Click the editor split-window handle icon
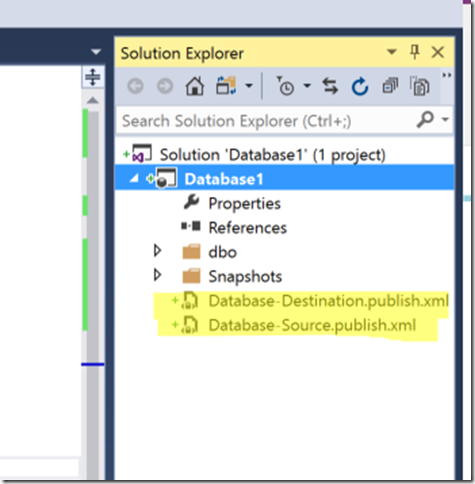This screenshot has width=475, height=484. [93, 77]
